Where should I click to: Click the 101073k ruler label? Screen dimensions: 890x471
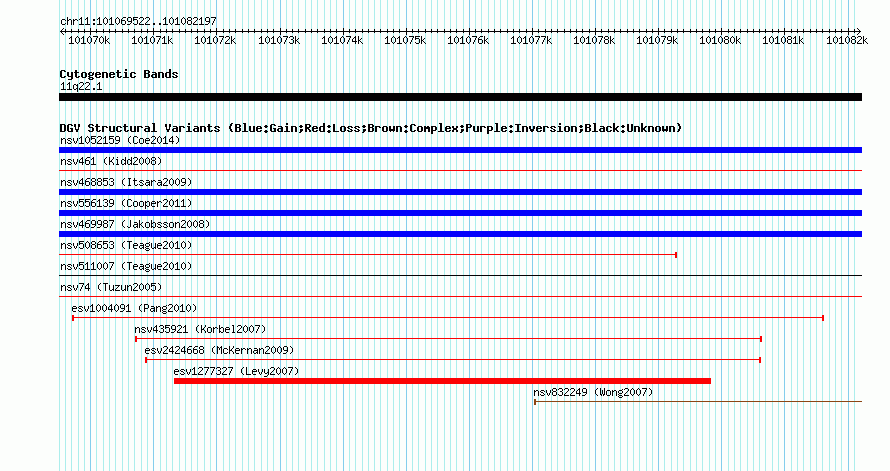pyautogui.click(x=279, y=40)
